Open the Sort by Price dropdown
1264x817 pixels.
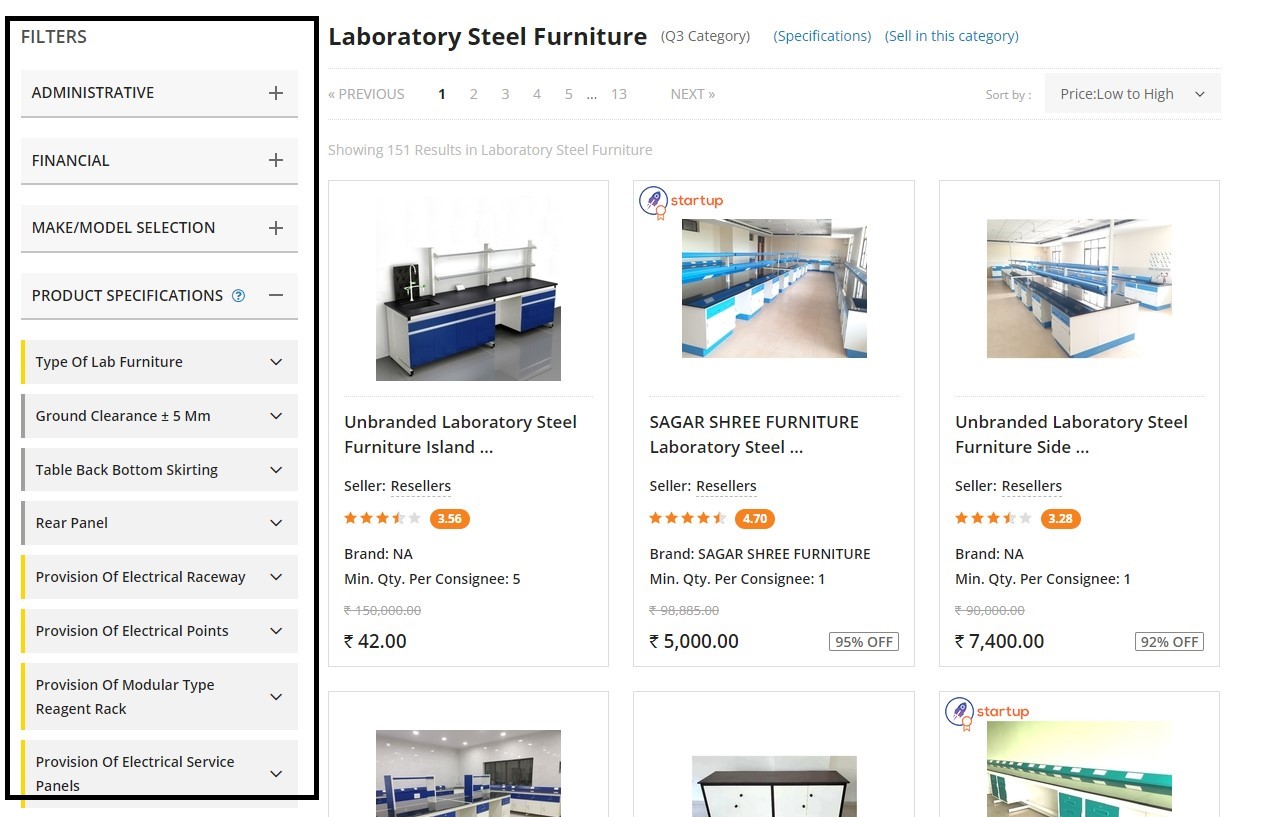tap(1132, 94)
